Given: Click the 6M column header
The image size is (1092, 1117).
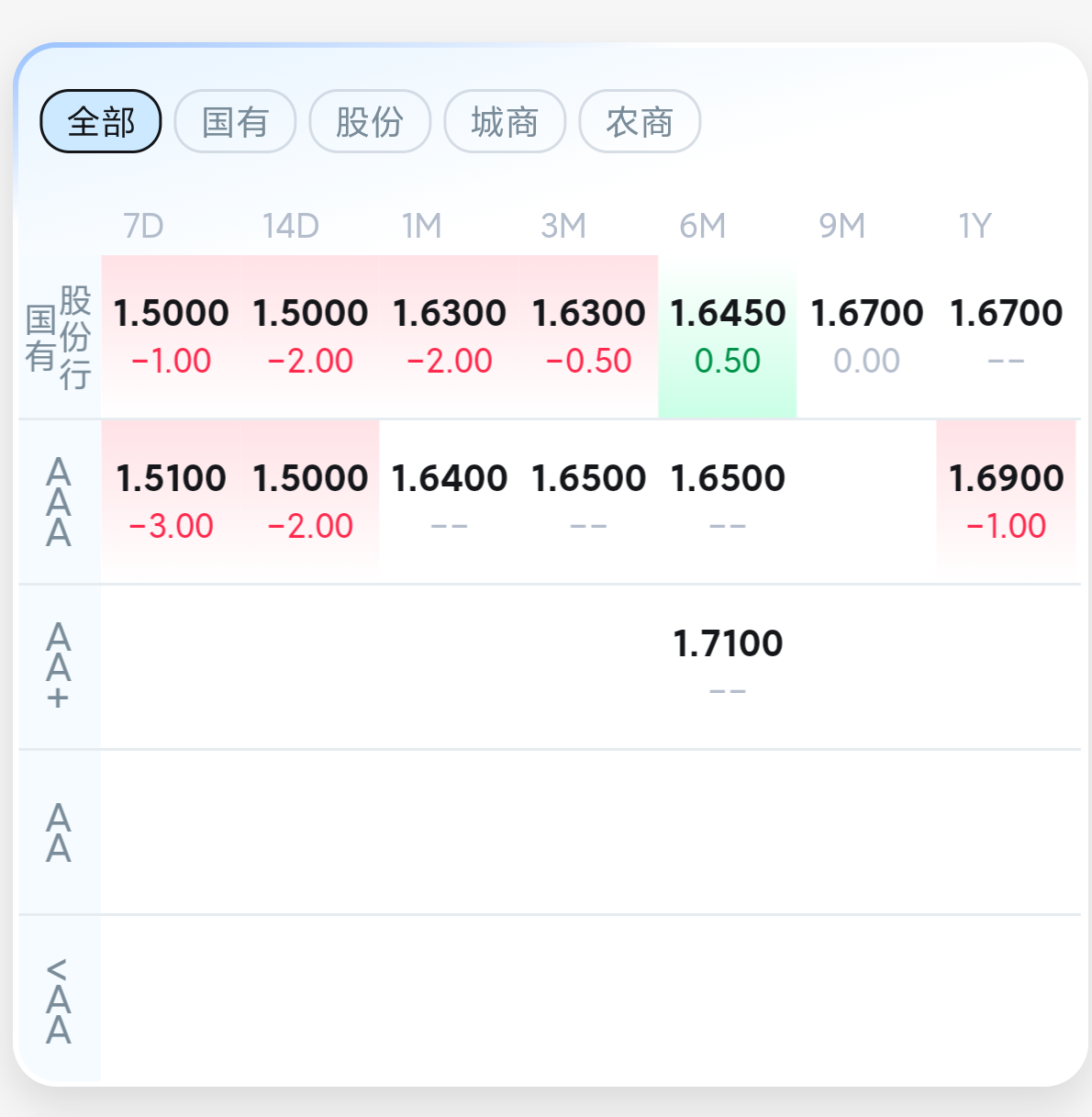Looking at the screenshot, I should point(702,226).
